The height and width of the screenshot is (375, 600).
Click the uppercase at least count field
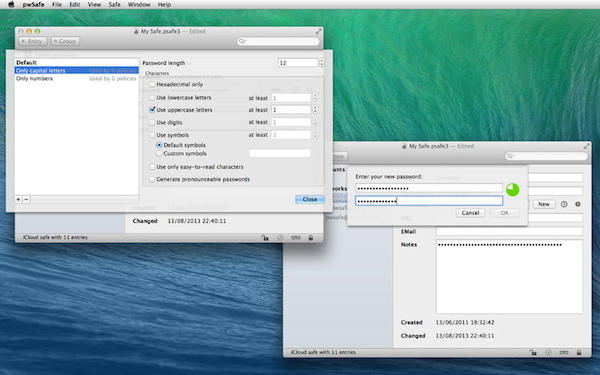[291, 110]
